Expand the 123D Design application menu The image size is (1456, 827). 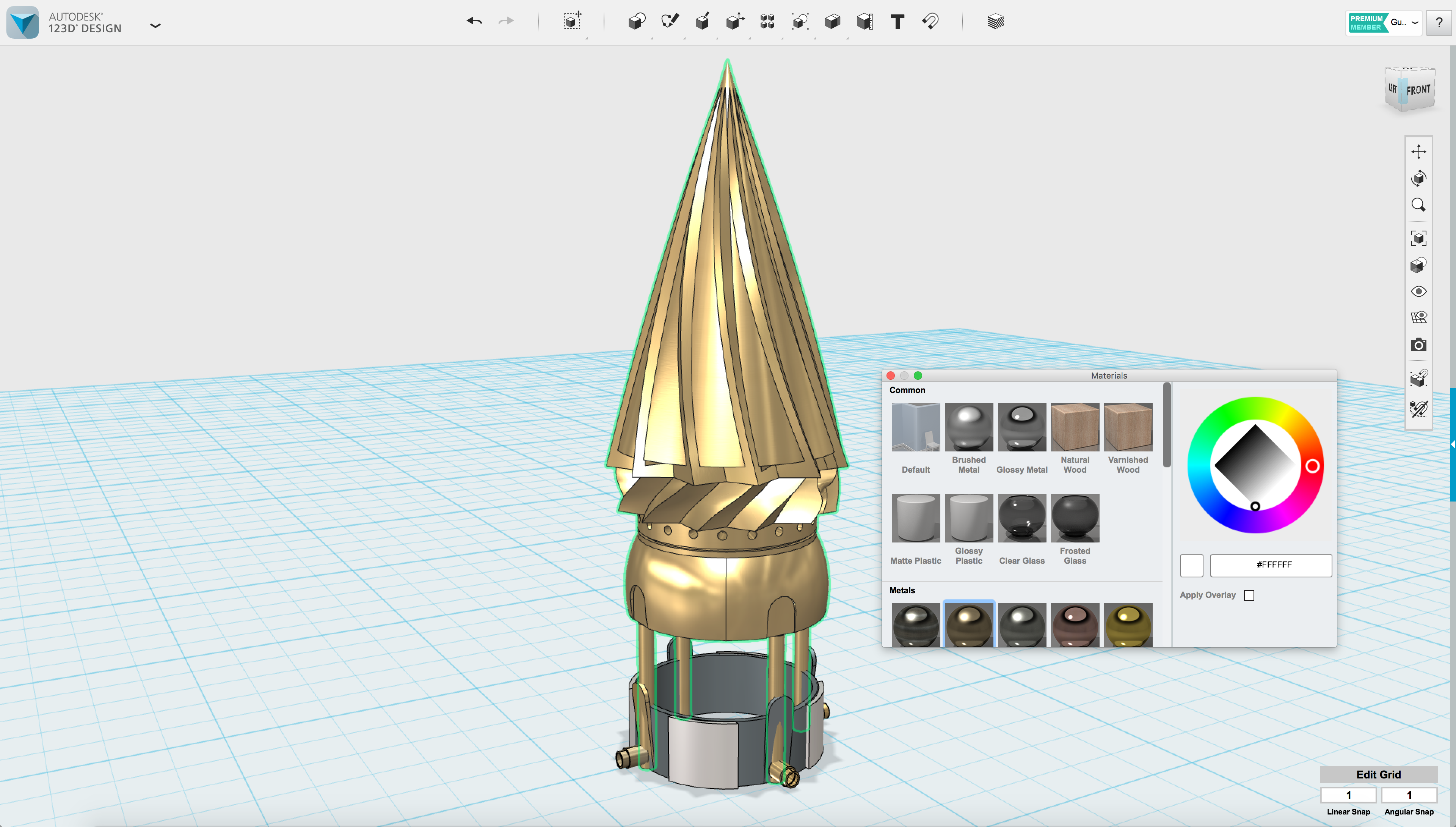155,25
